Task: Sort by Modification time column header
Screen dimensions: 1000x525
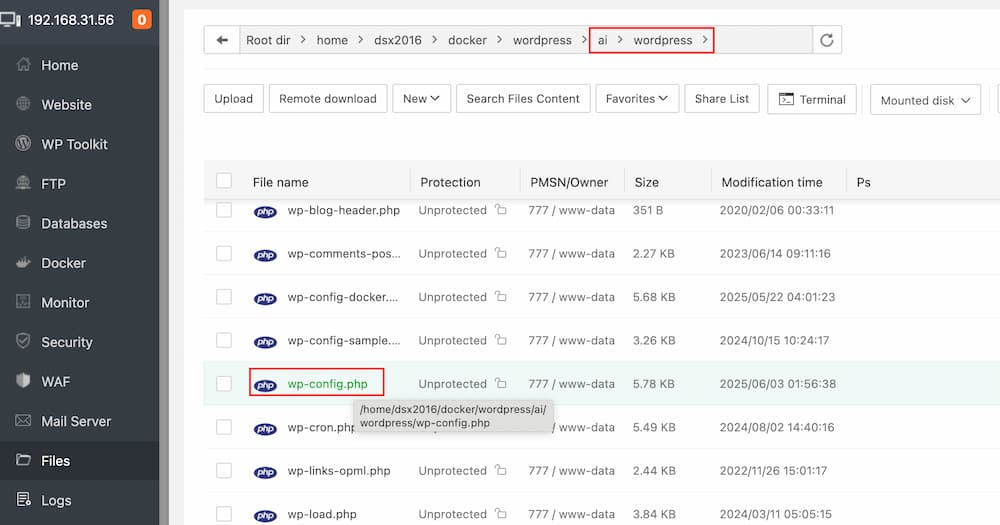Action: (x=772, y=182)
